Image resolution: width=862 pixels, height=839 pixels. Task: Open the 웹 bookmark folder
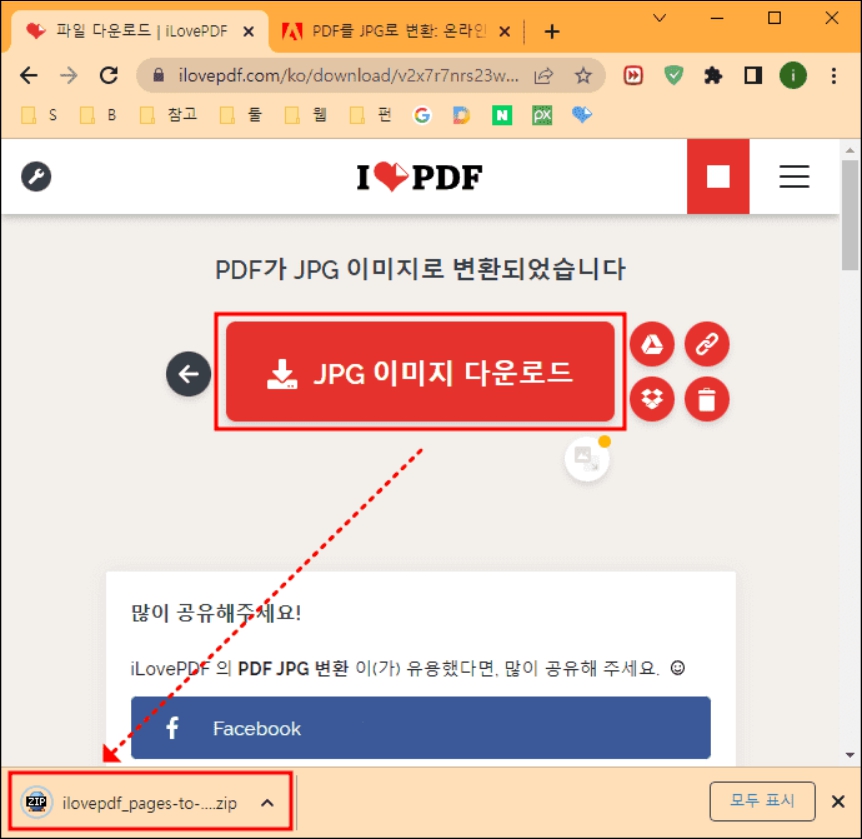pos(306,115)
